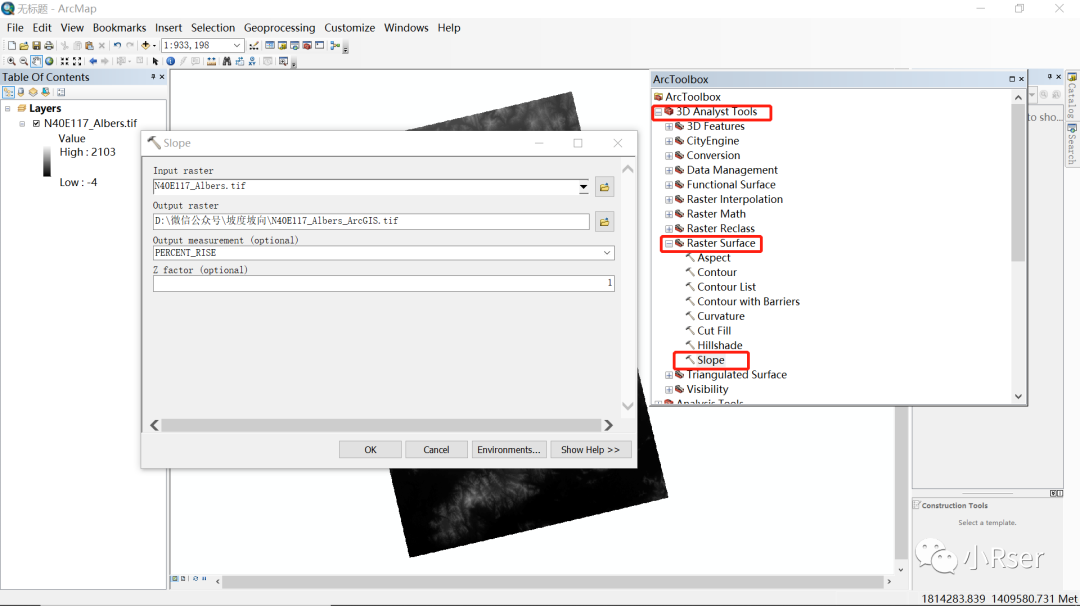The image size is (1080, 606).
Task: Print the map with printer icon
Action: click(49, 45)
